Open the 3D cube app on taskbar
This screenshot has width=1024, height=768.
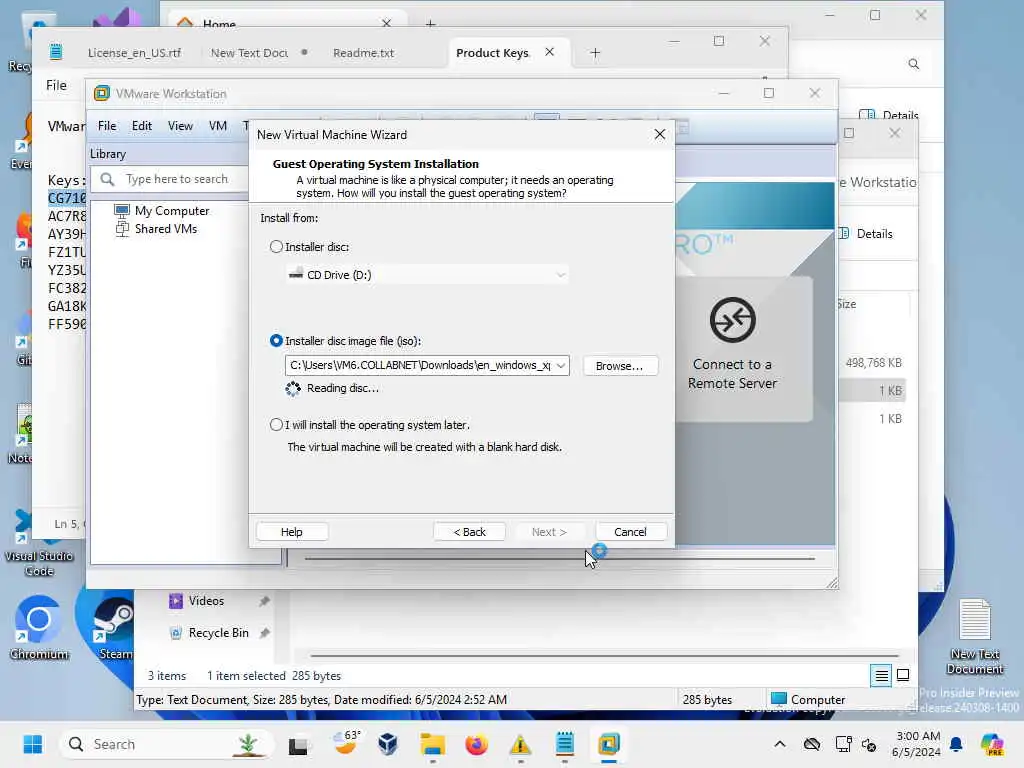click(388, 744)
